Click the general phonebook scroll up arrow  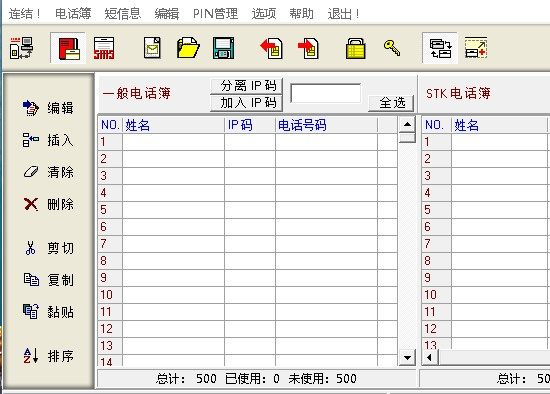407,124
